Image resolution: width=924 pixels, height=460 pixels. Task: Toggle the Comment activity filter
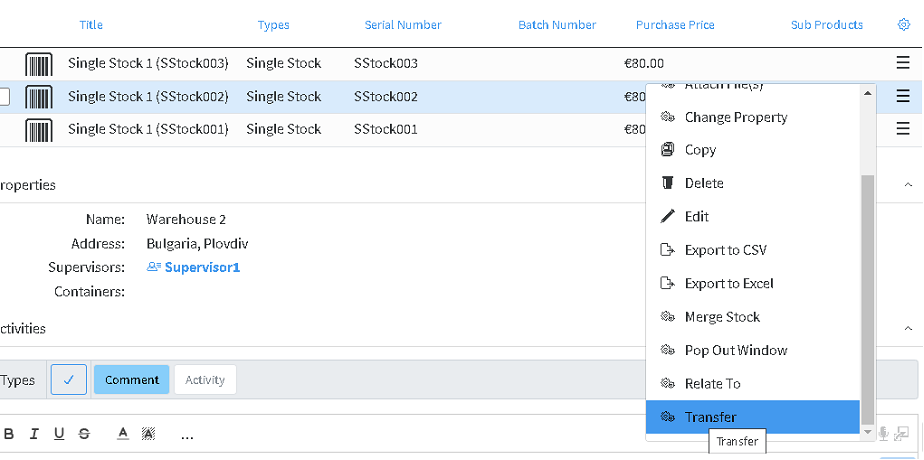point(132,380)
